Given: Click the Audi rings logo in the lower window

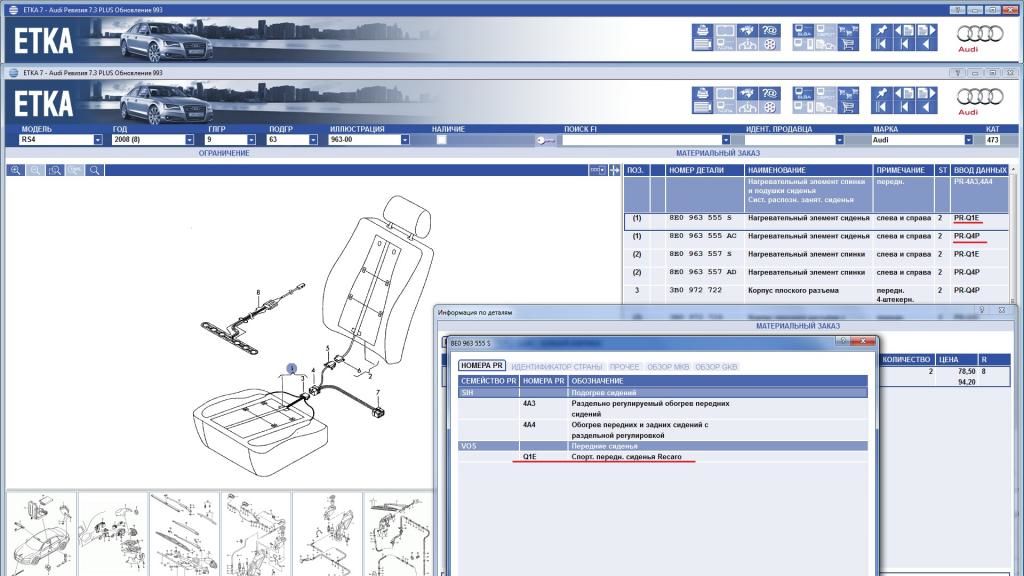Looking at the screenshot, I should pyautogui.click(x=980, y=97).
